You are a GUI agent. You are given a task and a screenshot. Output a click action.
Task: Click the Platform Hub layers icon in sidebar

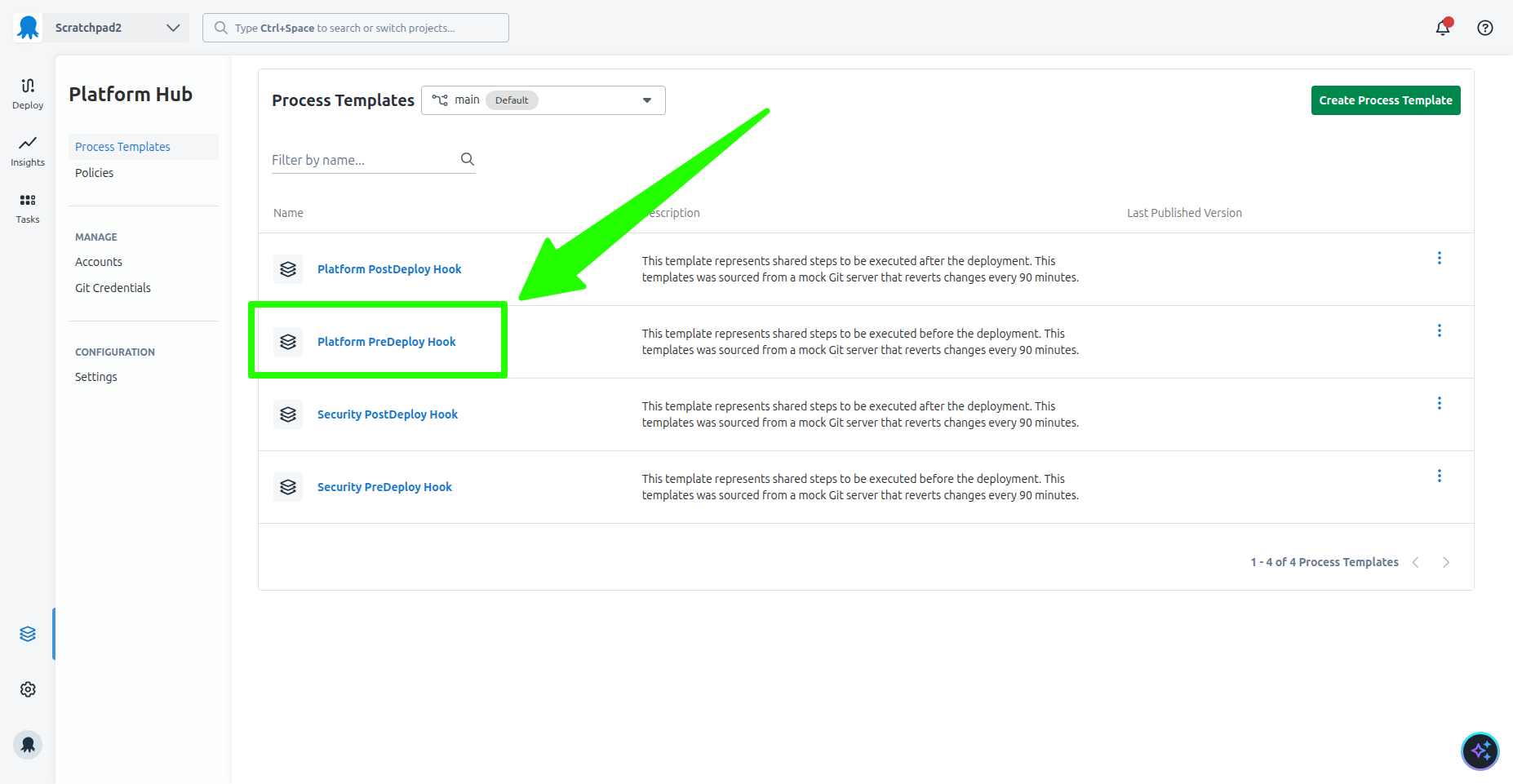coord(28,633)
